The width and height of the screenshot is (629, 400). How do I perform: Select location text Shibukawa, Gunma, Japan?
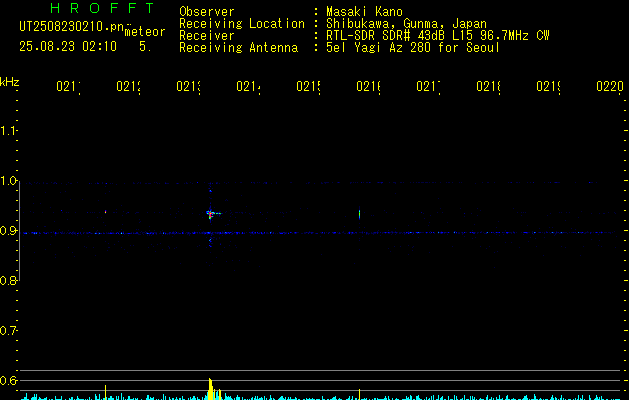406,24
